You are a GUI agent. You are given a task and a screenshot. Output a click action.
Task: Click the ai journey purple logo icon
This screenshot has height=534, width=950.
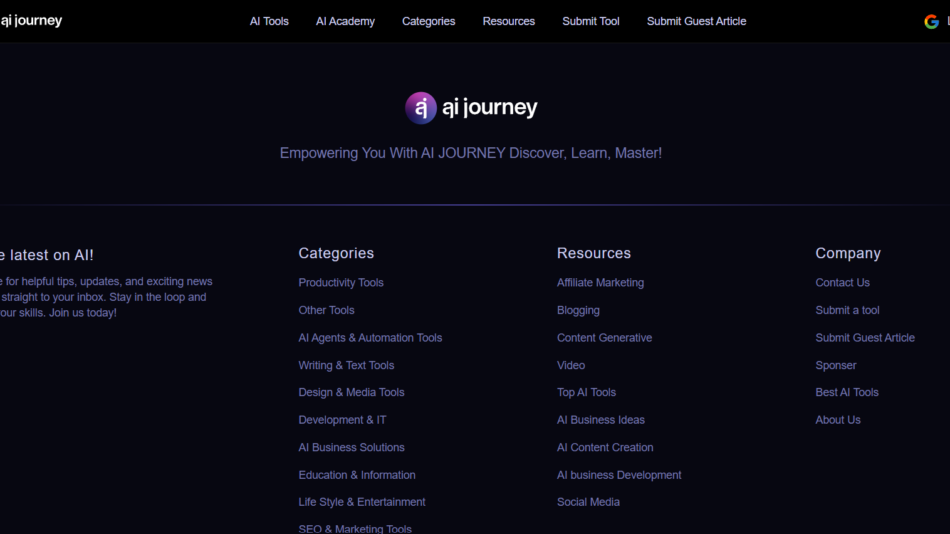pyautogui.click(x=420, y=108)
